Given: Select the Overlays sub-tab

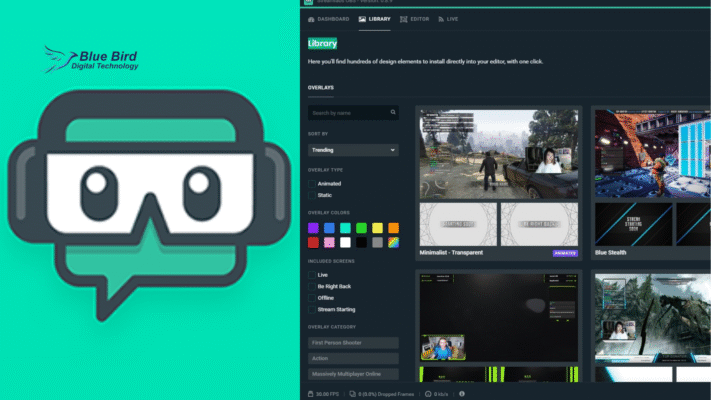Looking at the screenshot, I should coord(321,88).
